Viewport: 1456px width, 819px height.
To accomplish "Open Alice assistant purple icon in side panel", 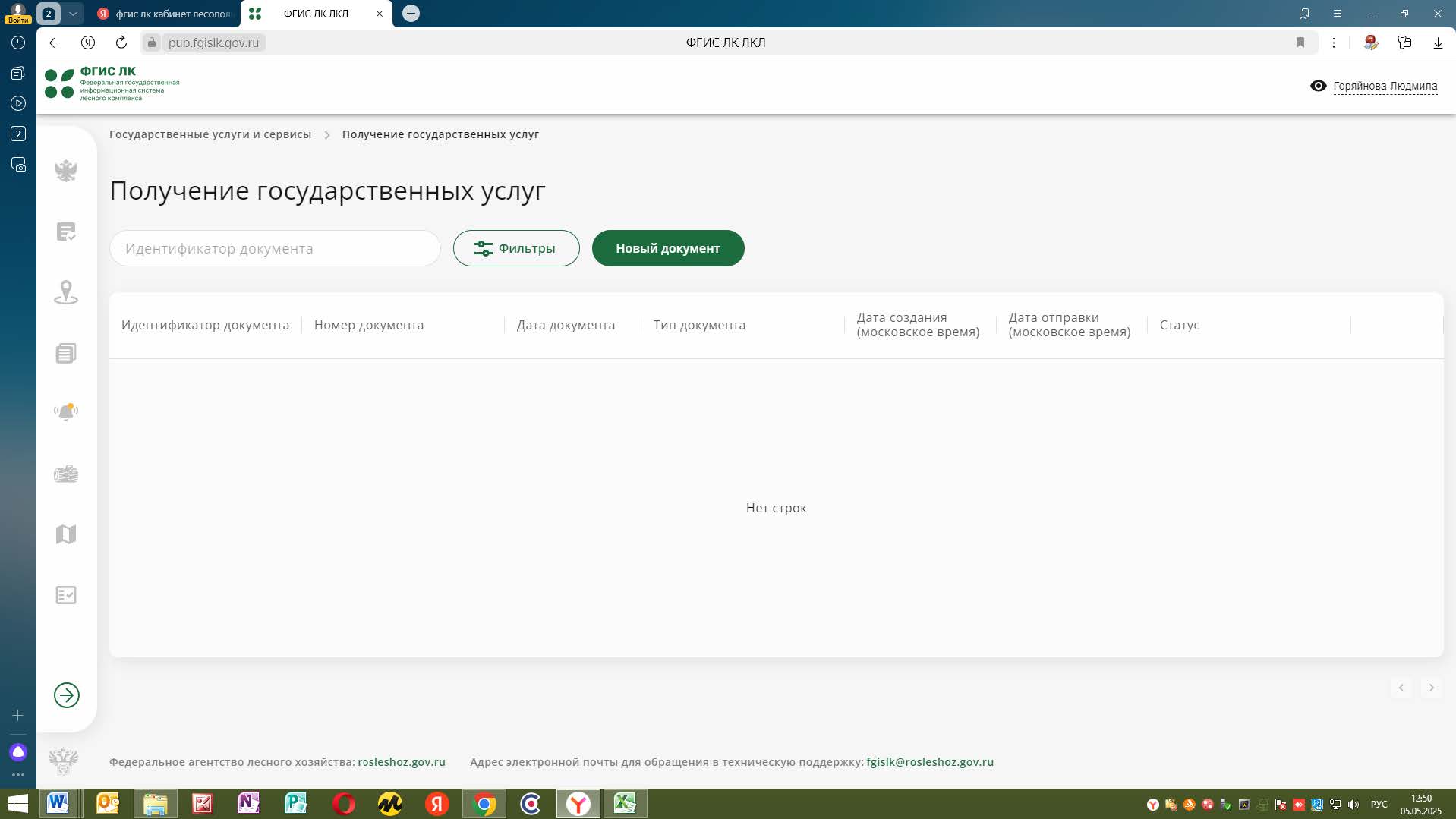I will click(18, 752).
